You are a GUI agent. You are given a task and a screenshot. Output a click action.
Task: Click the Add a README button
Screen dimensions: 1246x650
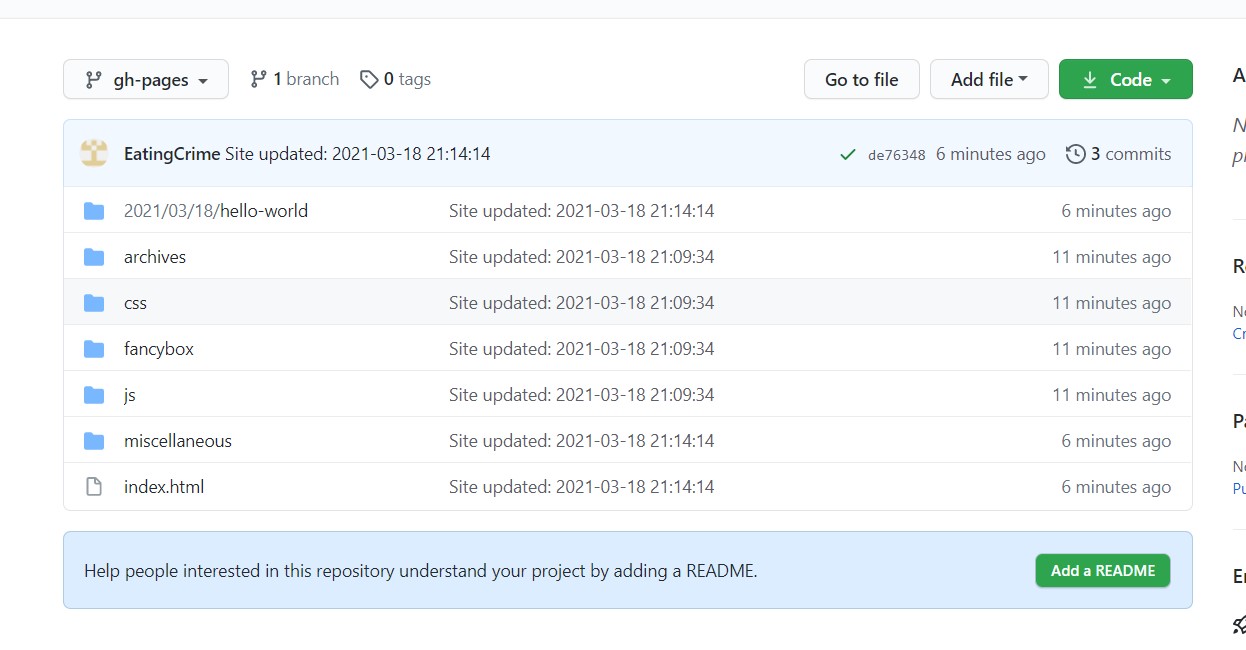tap(1102, 571)
